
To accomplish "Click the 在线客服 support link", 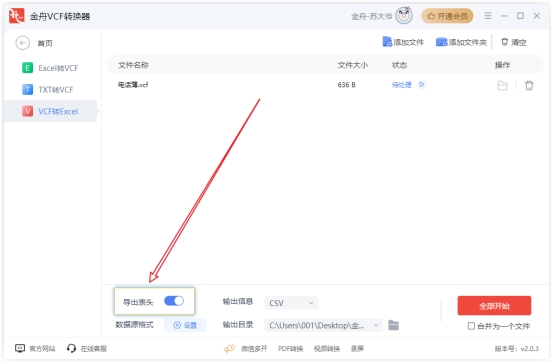I will pyautogui.click(x=94, y=349).
